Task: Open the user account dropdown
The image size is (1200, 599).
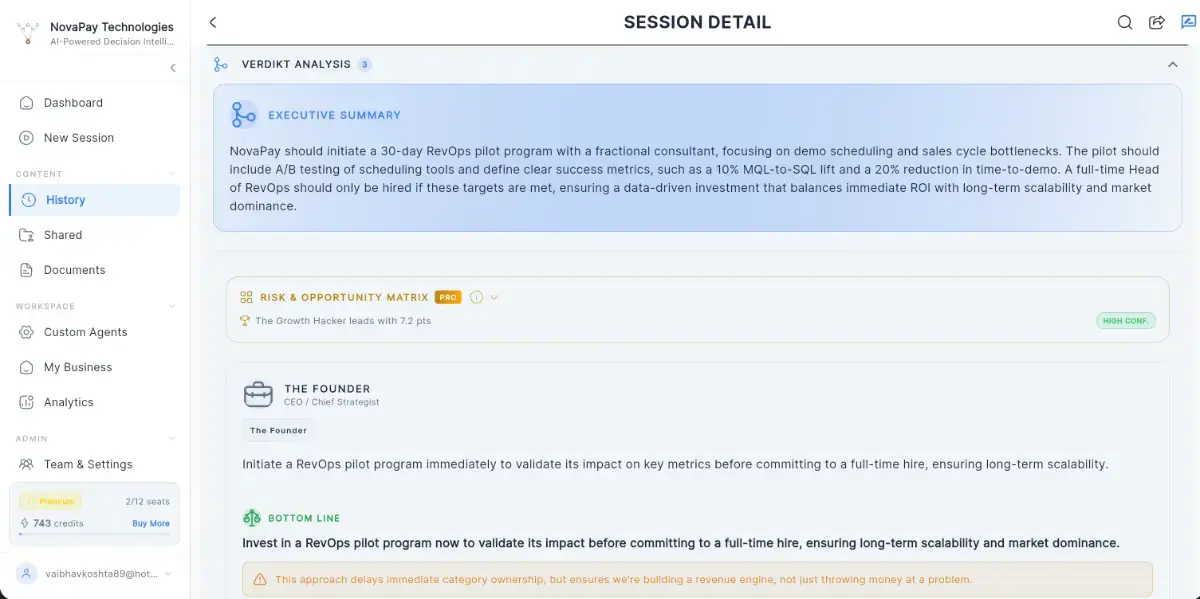Action: coord(168,574)
